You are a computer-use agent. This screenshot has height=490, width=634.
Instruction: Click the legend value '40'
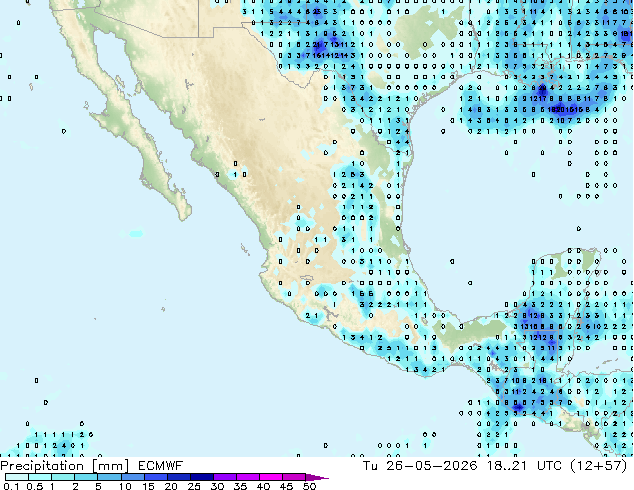click(x=263, y=486)
